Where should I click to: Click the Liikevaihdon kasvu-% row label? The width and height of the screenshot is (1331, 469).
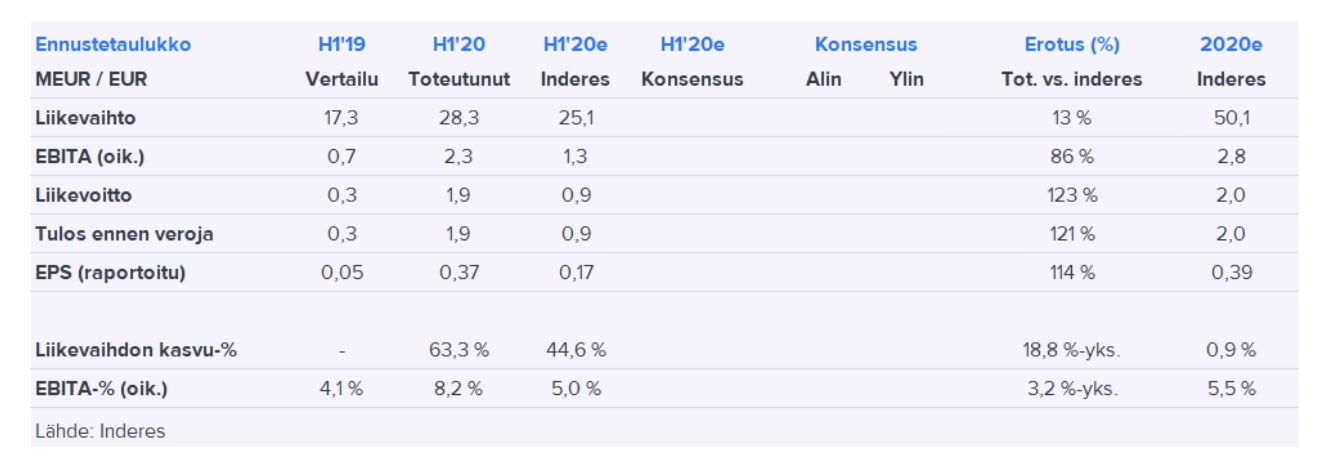click(136, 351)
